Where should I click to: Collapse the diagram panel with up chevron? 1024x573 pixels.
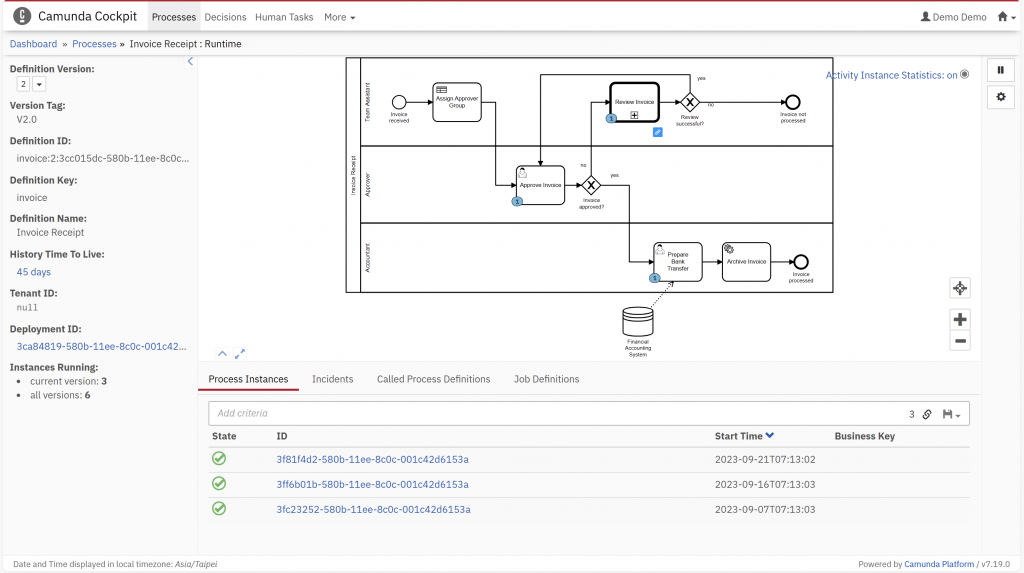(x=222, y=353)
